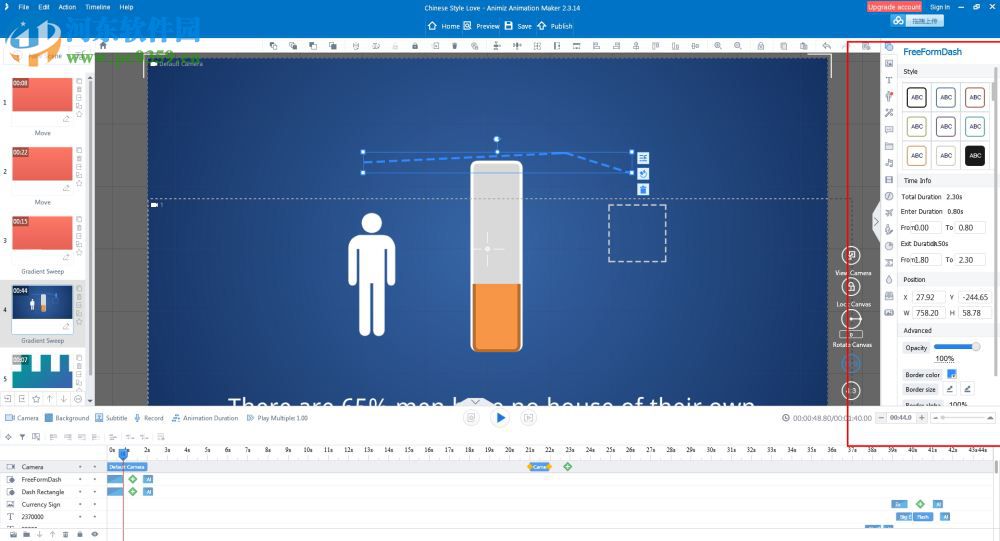Viewport: 1000px width, 541px height.
Task: Select scene 1 thumbnail labeled 00:08
Action: 42,95
